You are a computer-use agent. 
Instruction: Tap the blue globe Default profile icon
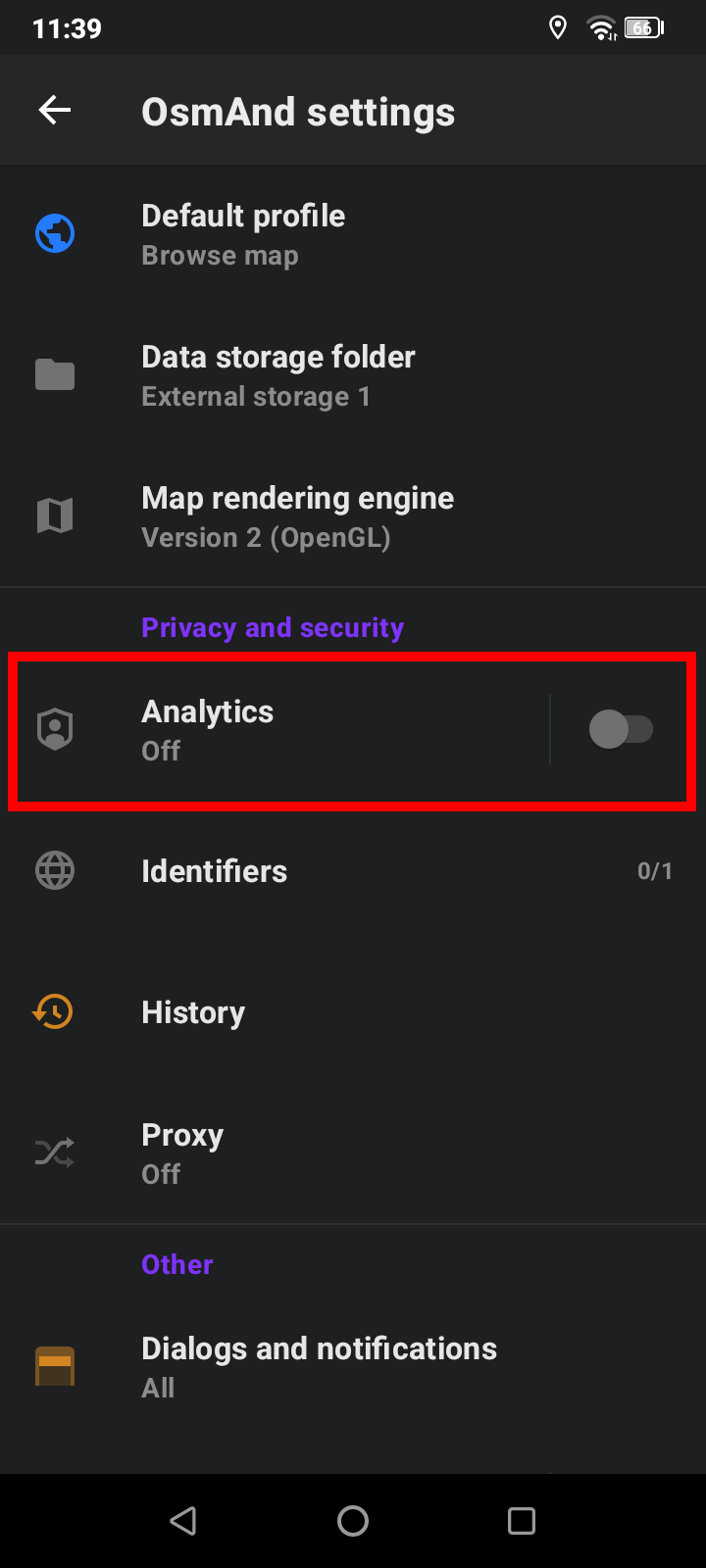click(x=55, y=234)
